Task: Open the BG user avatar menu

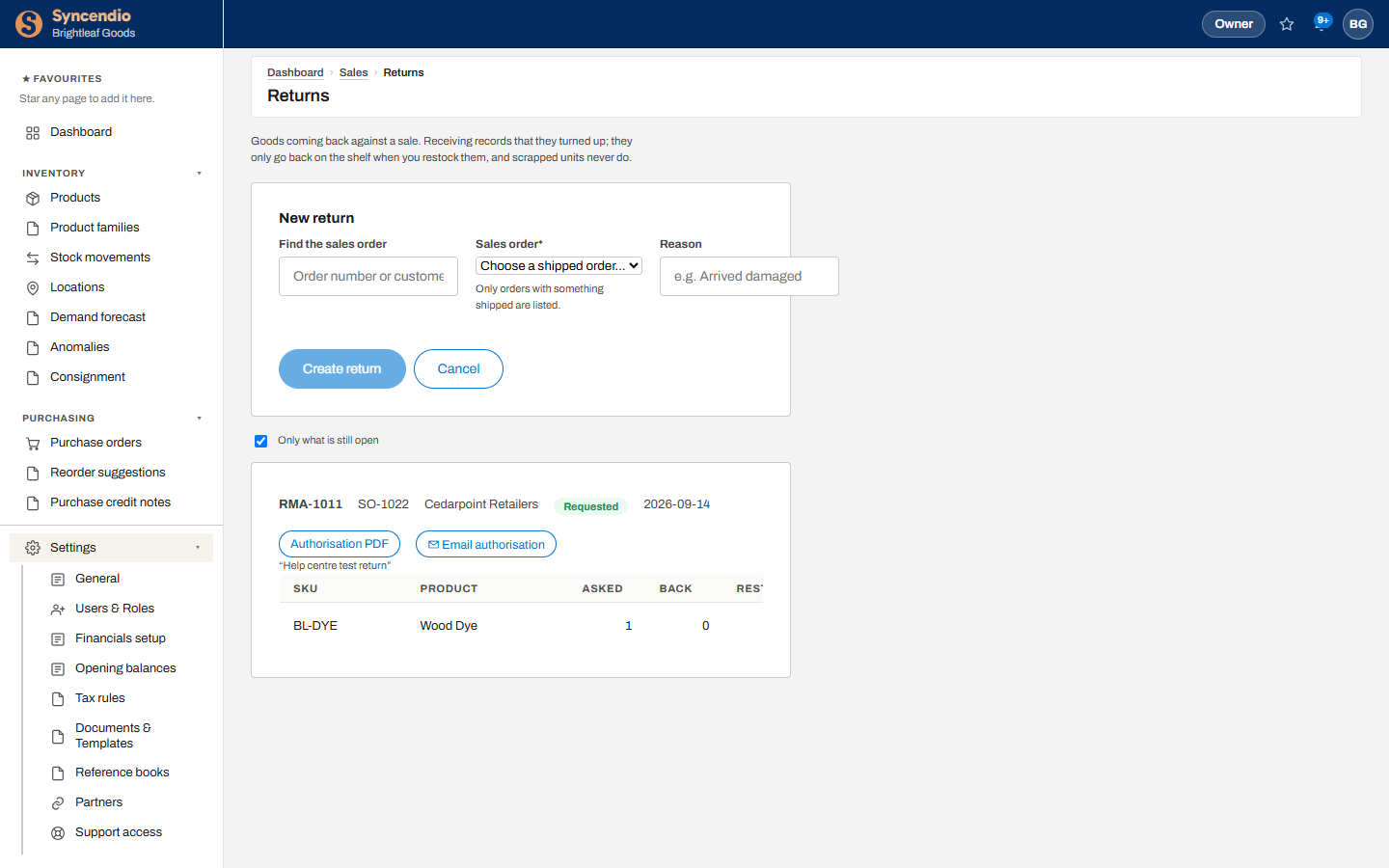Action: (x=1358, y=24)
